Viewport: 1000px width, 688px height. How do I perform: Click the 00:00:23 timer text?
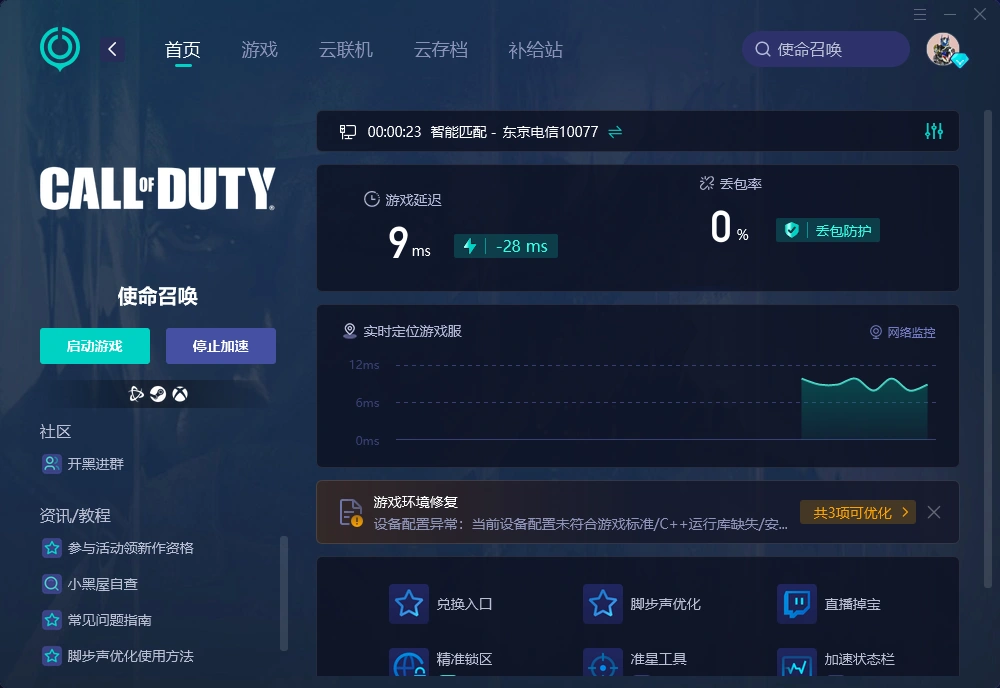[394, 132]
